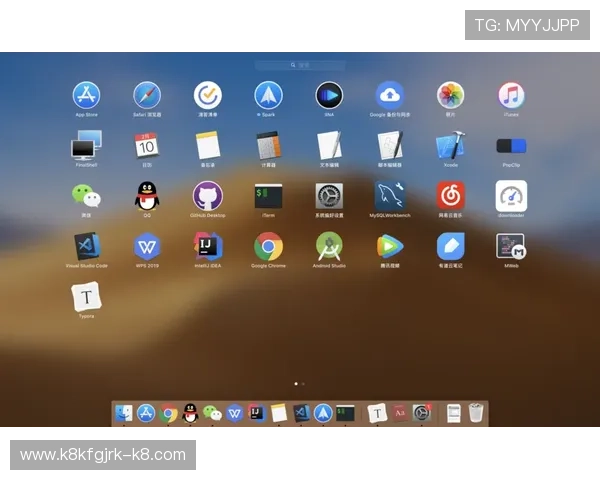This screenshot has width=600, height=480.
Task: Click App Store icon in the Dock
Action: [146, 413]
